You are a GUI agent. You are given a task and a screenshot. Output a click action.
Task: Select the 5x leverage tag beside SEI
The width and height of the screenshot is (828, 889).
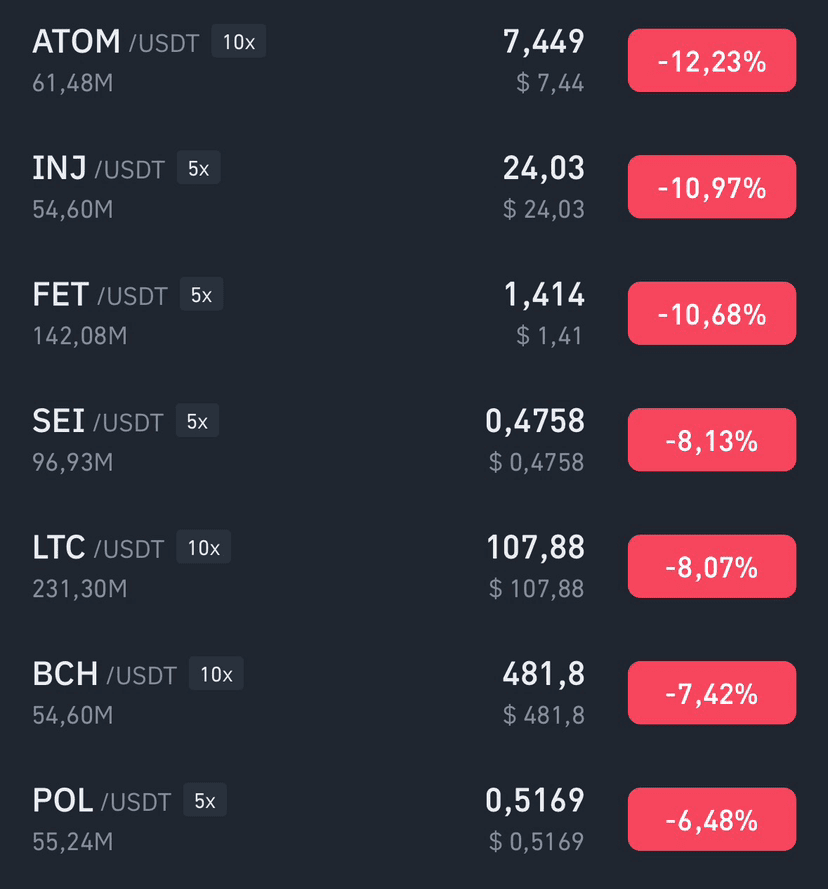[197, 421]
